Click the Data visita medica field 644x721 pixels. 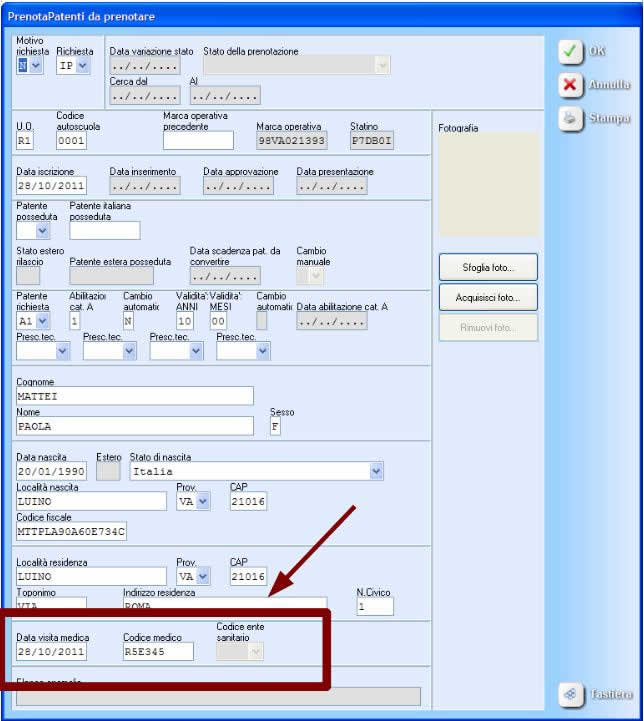[51, 652]
